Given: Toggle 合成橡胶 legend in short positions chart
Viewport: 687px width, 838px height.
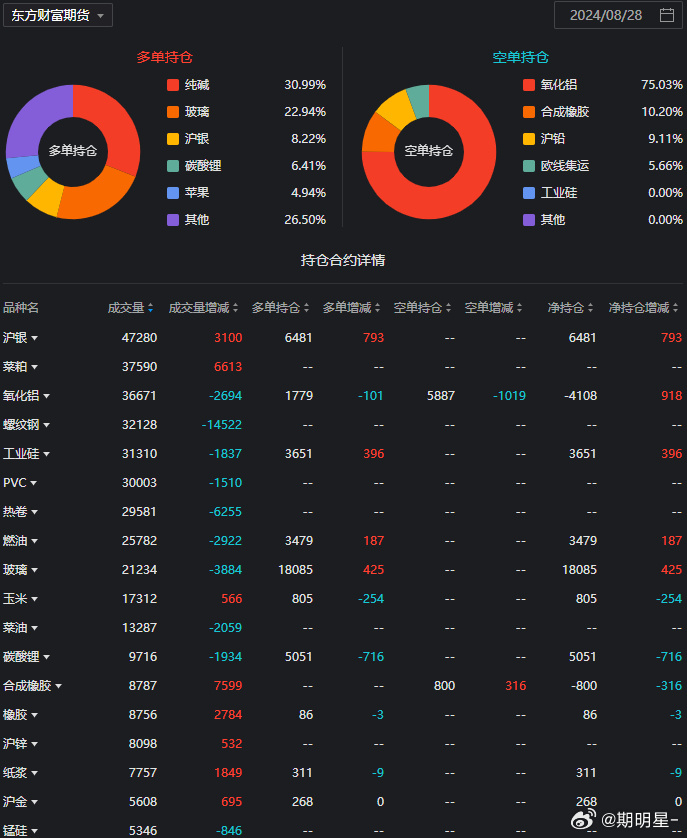Looking at the screenshot, I should (564, 112).
